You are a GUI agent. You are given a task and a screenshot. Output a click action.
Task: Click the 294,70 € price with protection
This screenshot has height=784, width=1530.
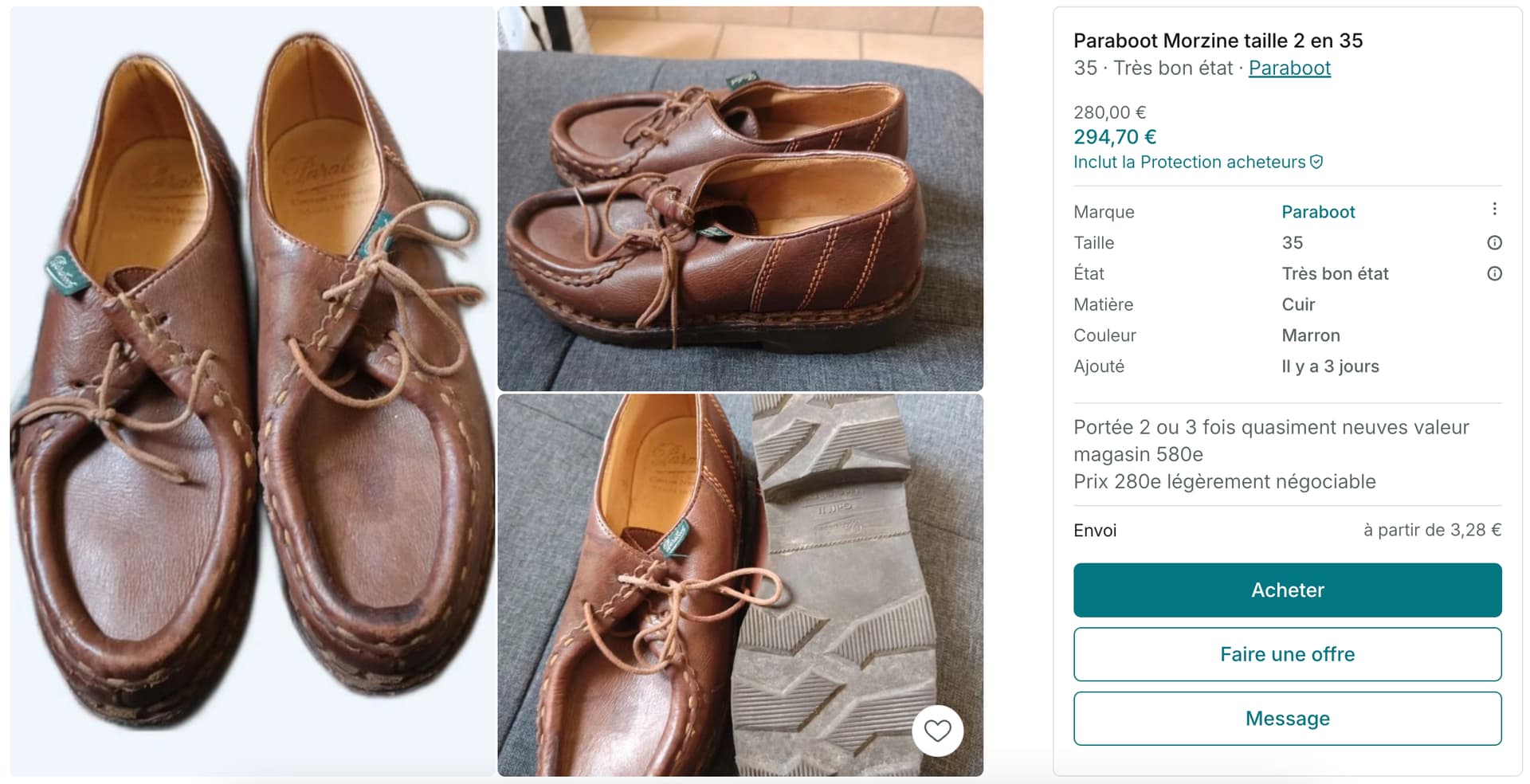point(1114,137)
